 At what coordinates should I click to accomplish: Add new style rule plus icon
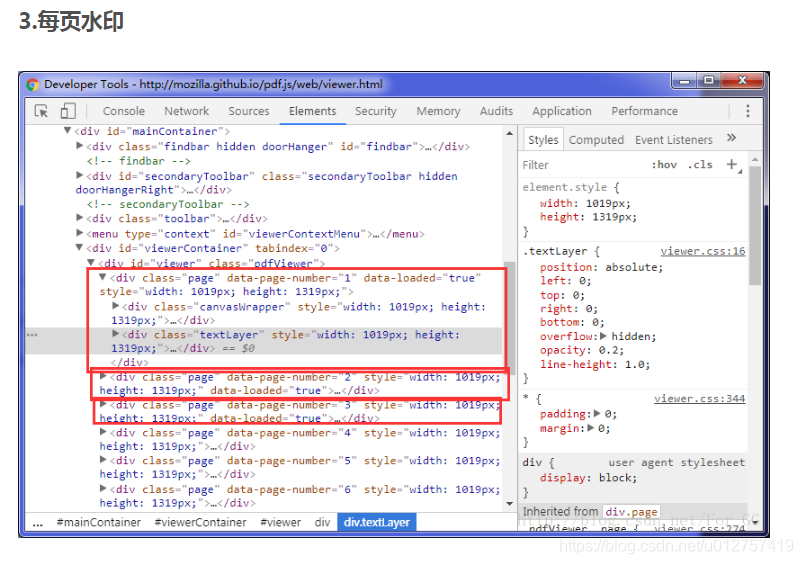(732, 164)
